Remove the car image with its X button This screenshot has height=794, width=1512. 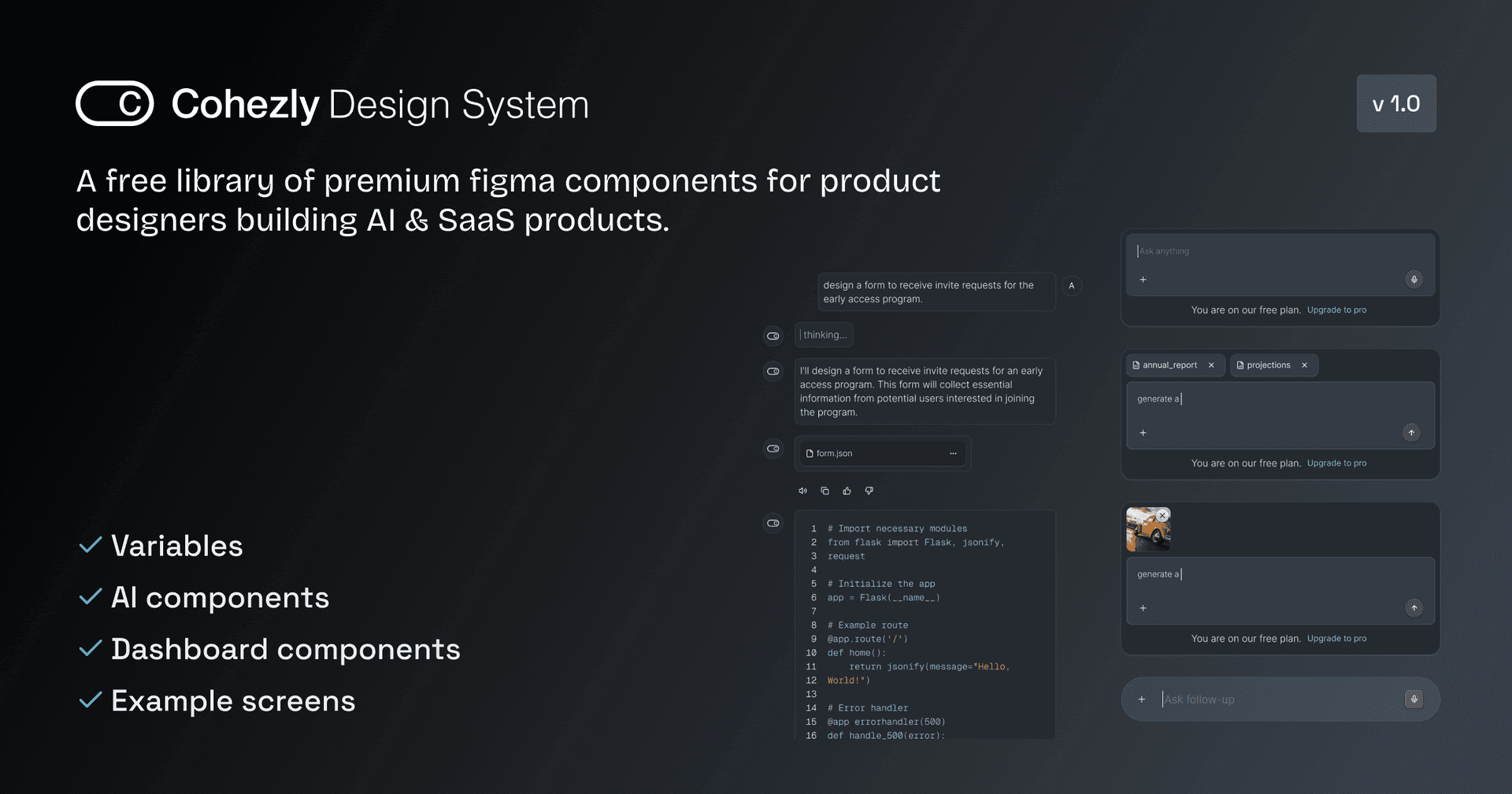pyautogui.click(x=1162, y=515)
